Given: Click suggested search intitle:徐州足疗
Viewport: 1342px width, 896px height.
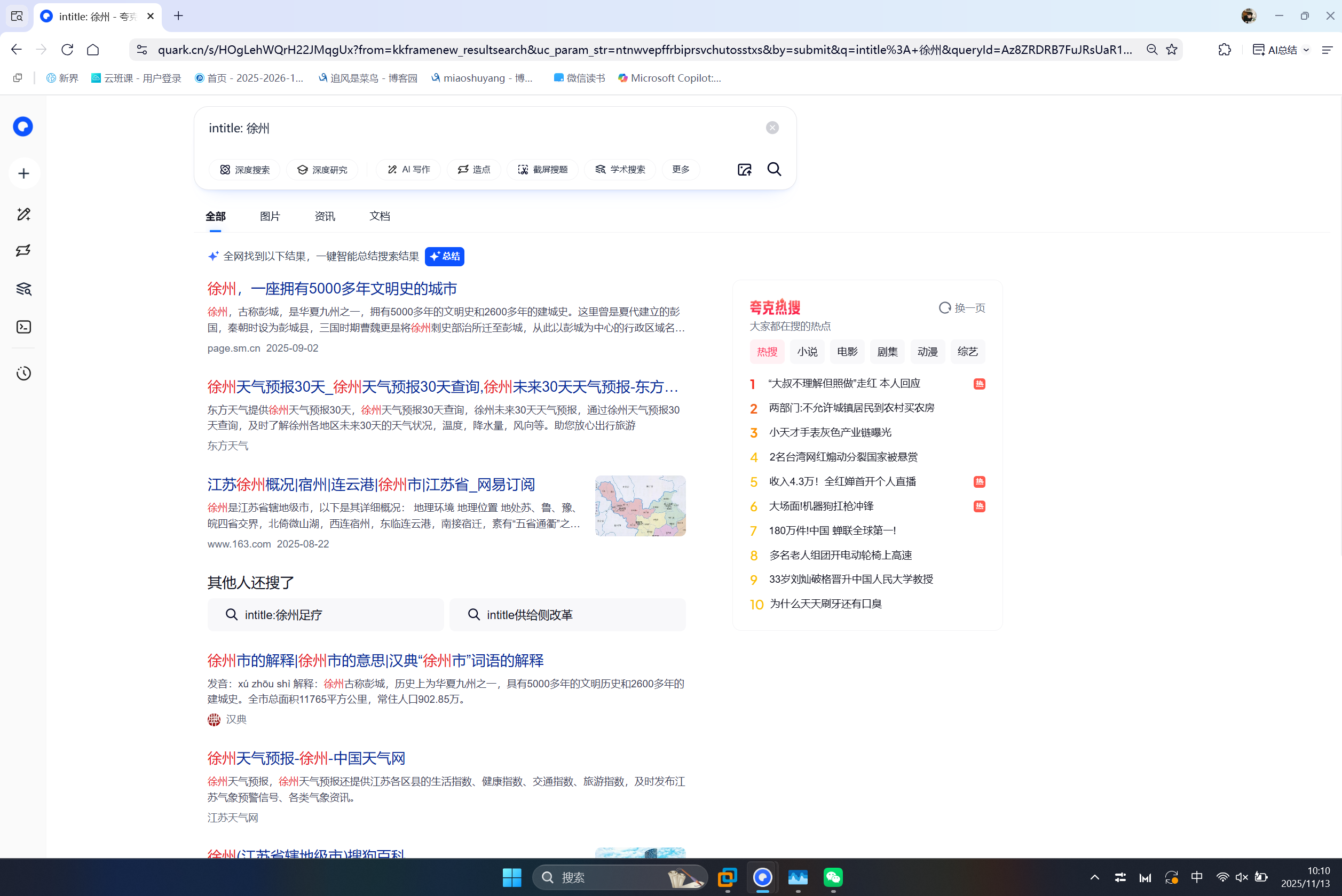Looking at the screenshot, I should (x=325, y=614).
